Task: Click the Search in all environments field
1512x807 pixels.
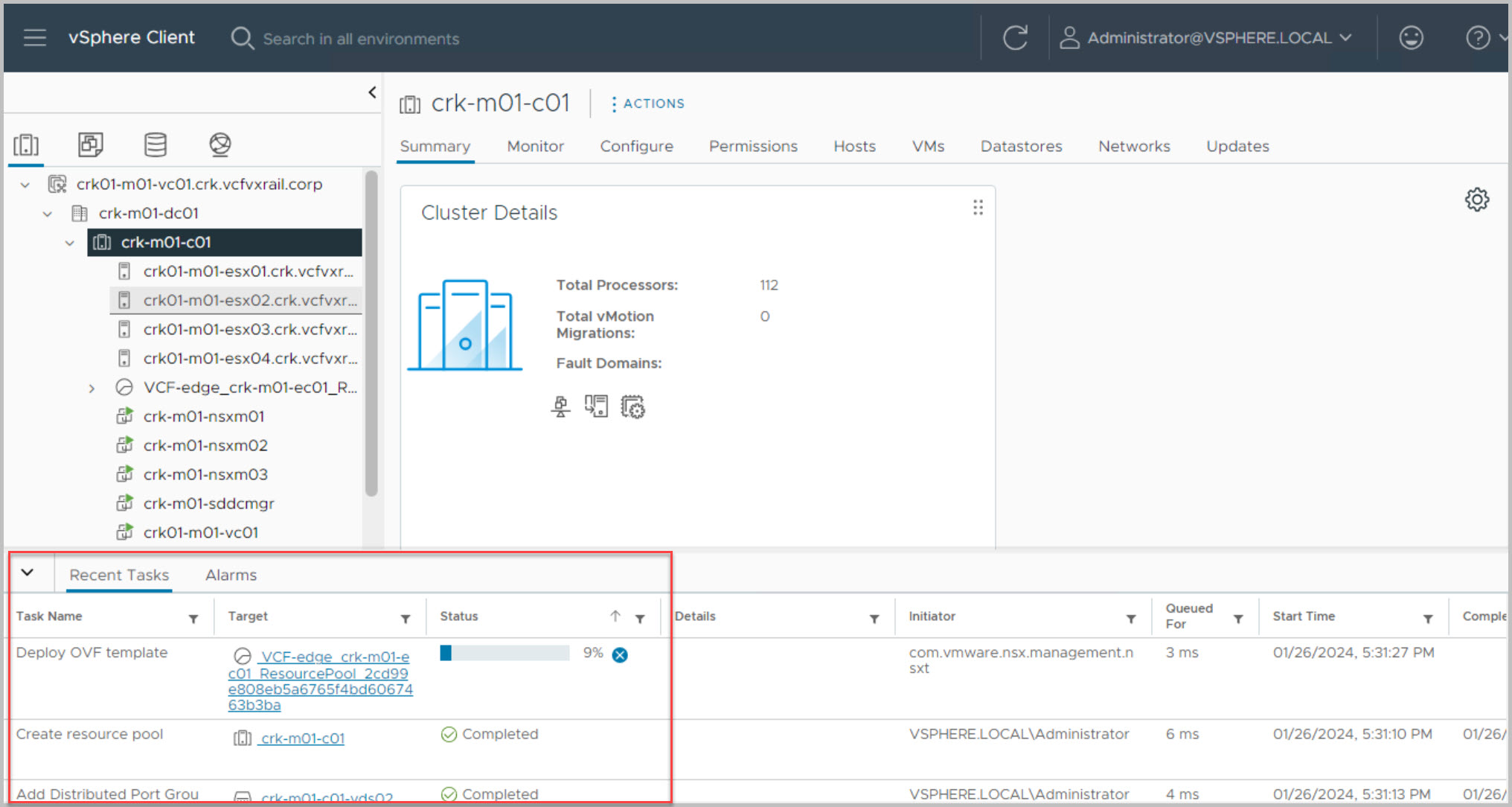Action: coord(361,39)
